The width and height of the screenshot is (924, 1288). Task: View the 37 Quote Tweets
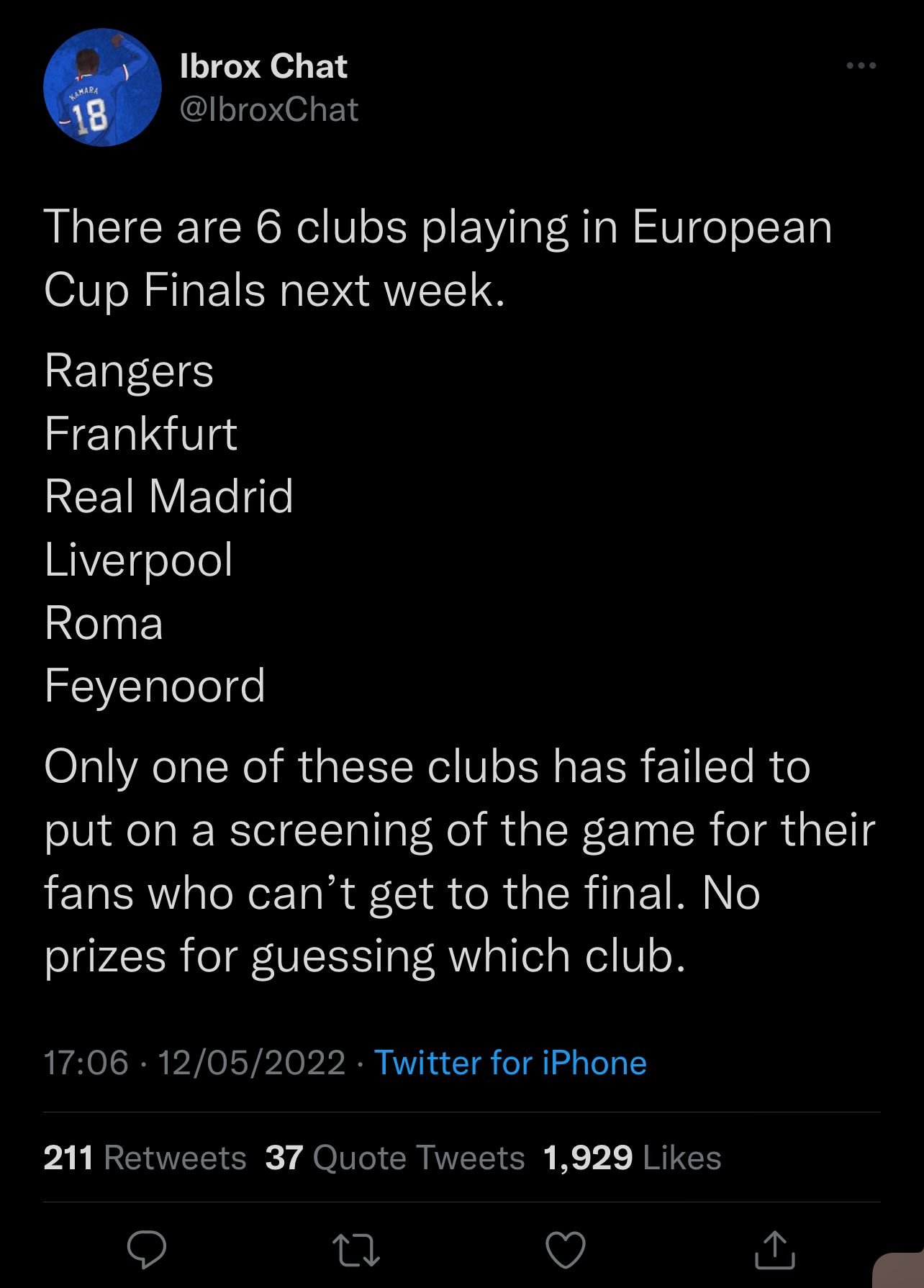click(394, 1158)
